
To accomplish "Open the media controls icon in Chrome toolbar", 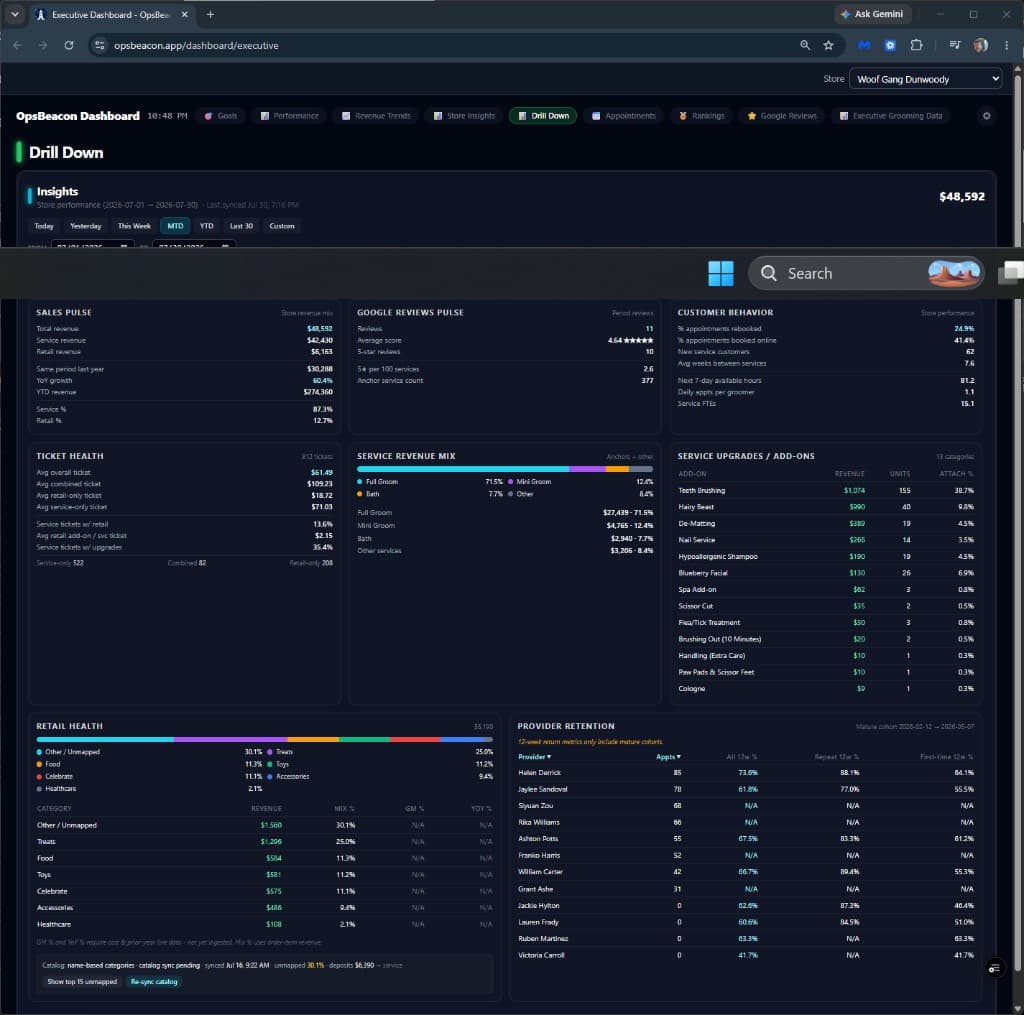I will coord(955,45).
